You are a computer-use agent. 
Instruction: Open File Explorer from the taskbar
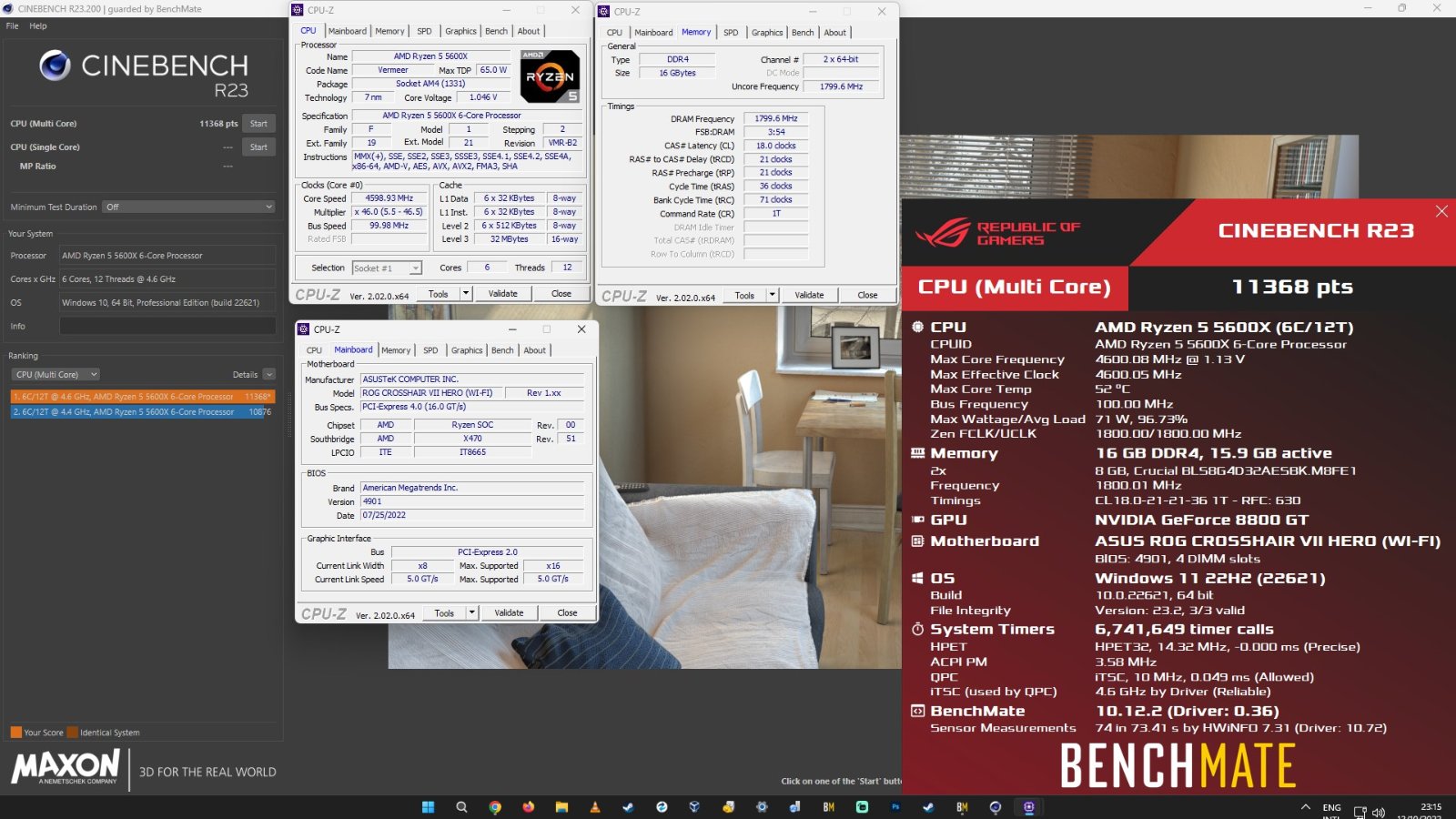click(x=561, y=807)
